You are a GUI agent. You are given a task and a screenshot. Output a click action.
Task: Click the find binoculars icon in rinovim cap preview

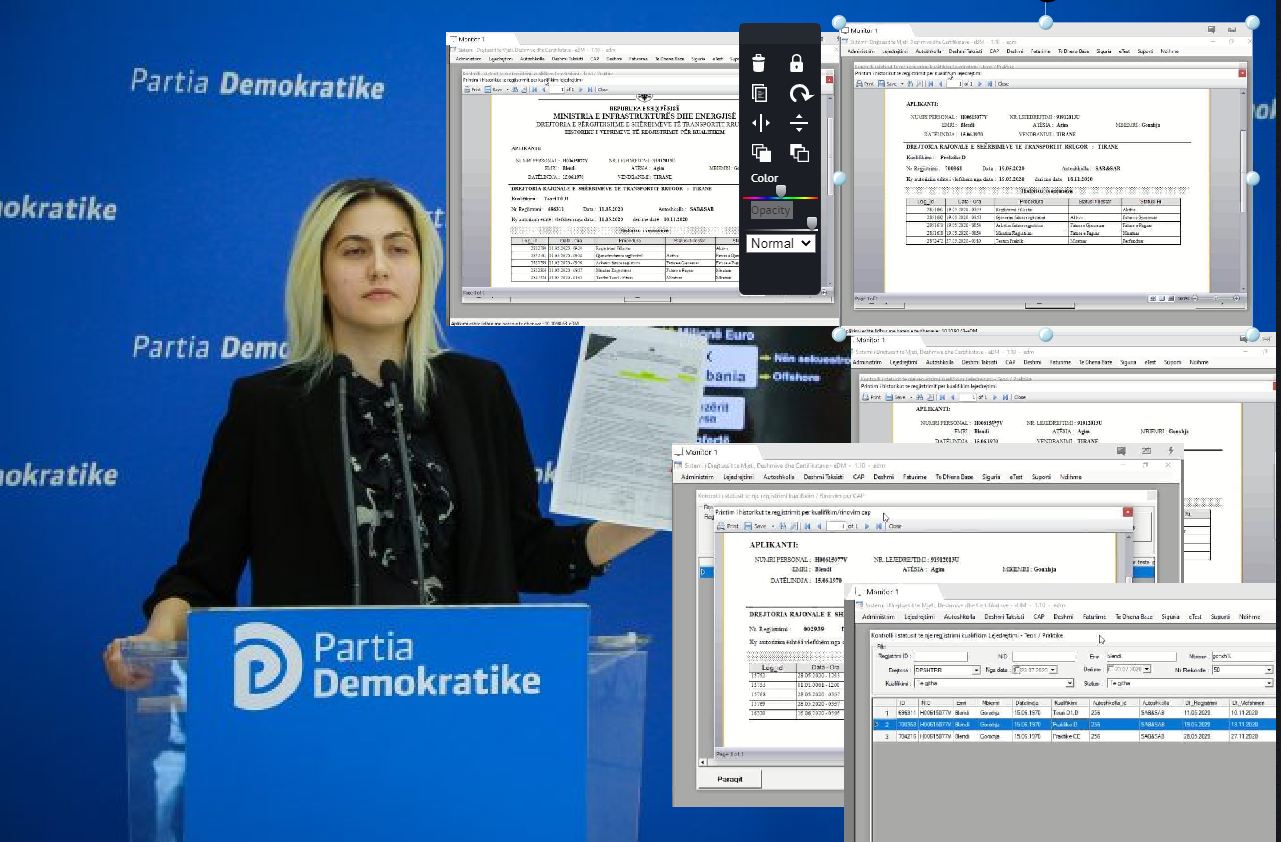783,526
